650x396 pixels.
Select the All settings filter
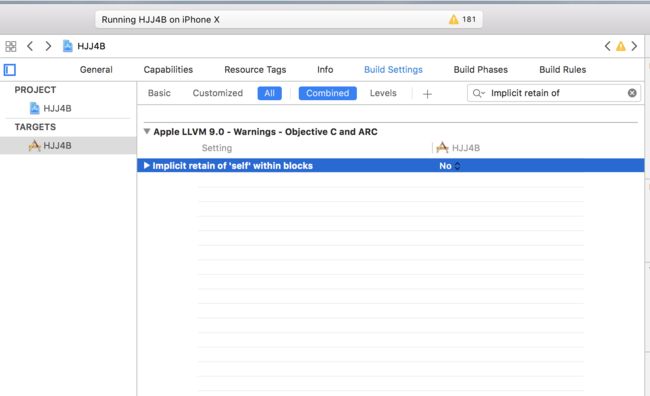269,93
